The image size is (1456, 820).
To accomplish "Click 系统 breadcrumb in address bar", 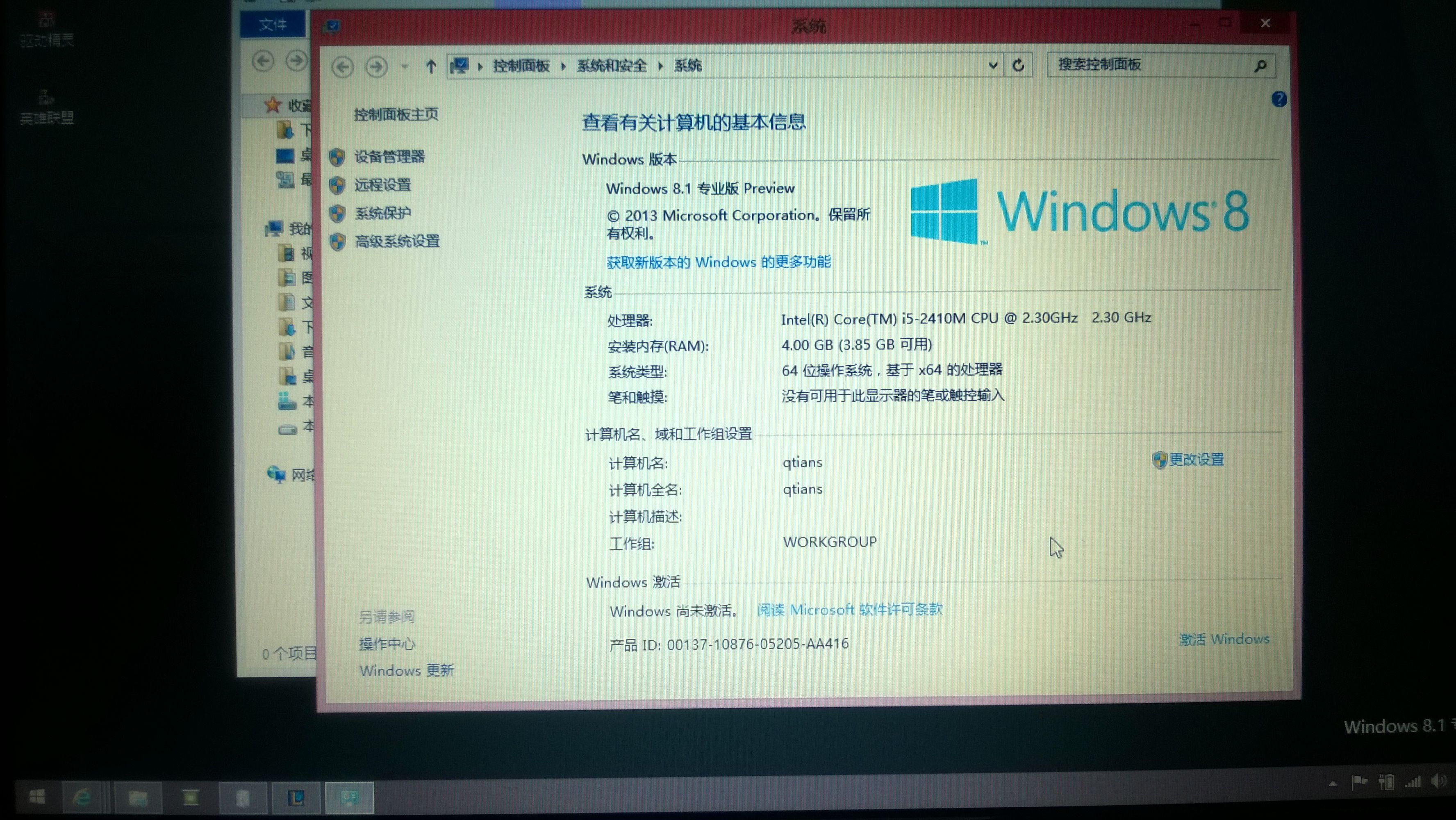I will pos(688,66).
